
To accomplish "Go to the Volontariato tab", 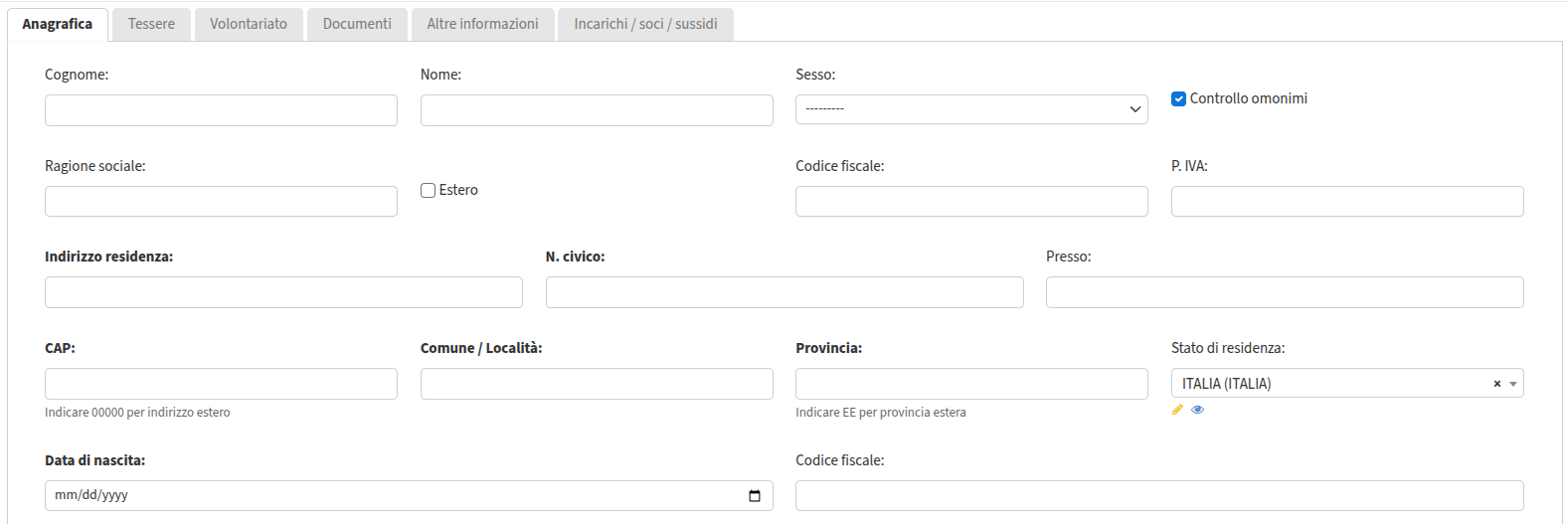I will 249,24.
